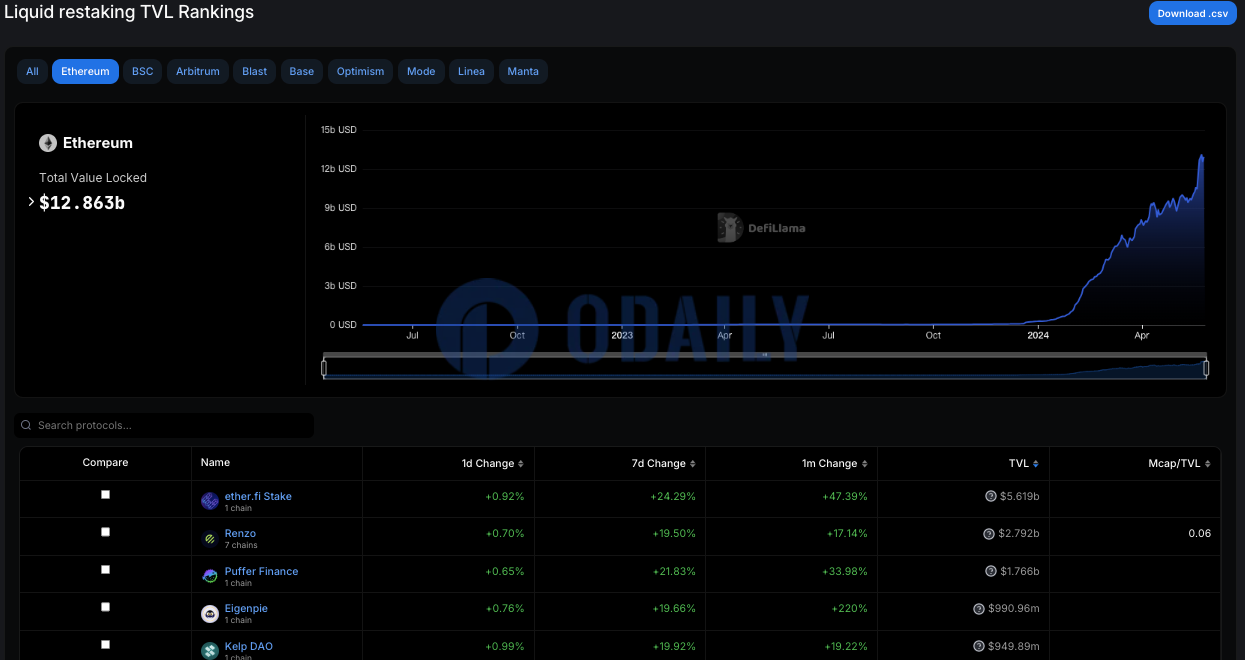Click the Renzo protocol logo

210,539
